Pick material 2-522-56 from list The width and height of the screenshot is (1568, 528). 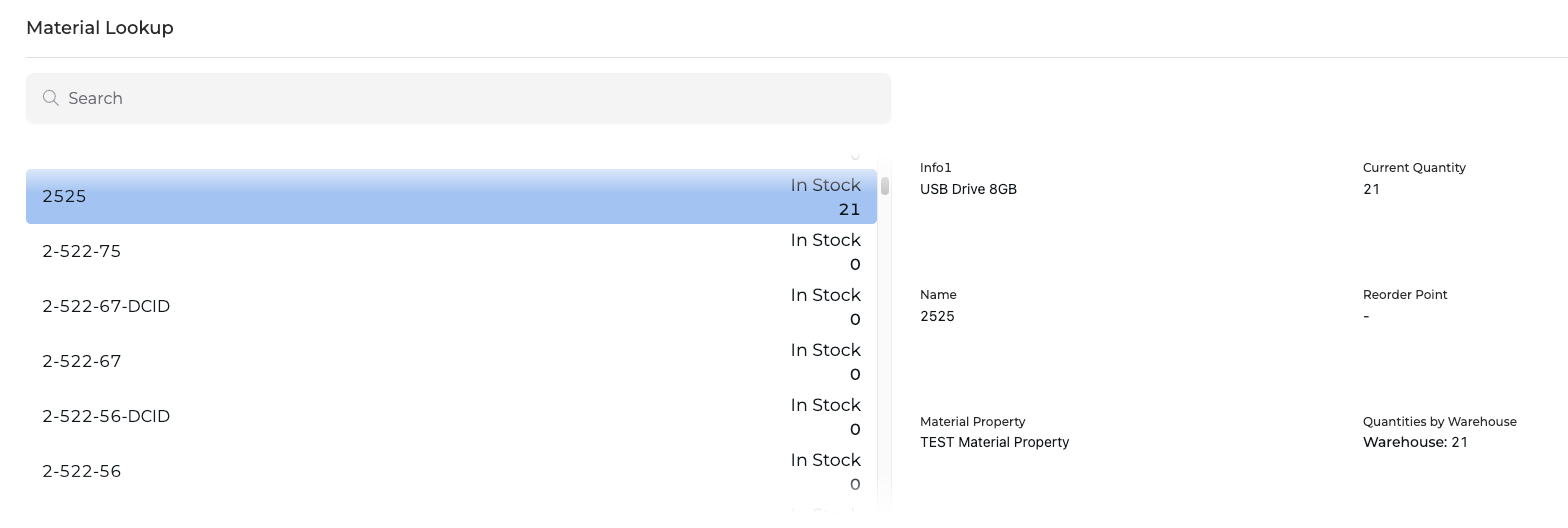coord(451,471)
